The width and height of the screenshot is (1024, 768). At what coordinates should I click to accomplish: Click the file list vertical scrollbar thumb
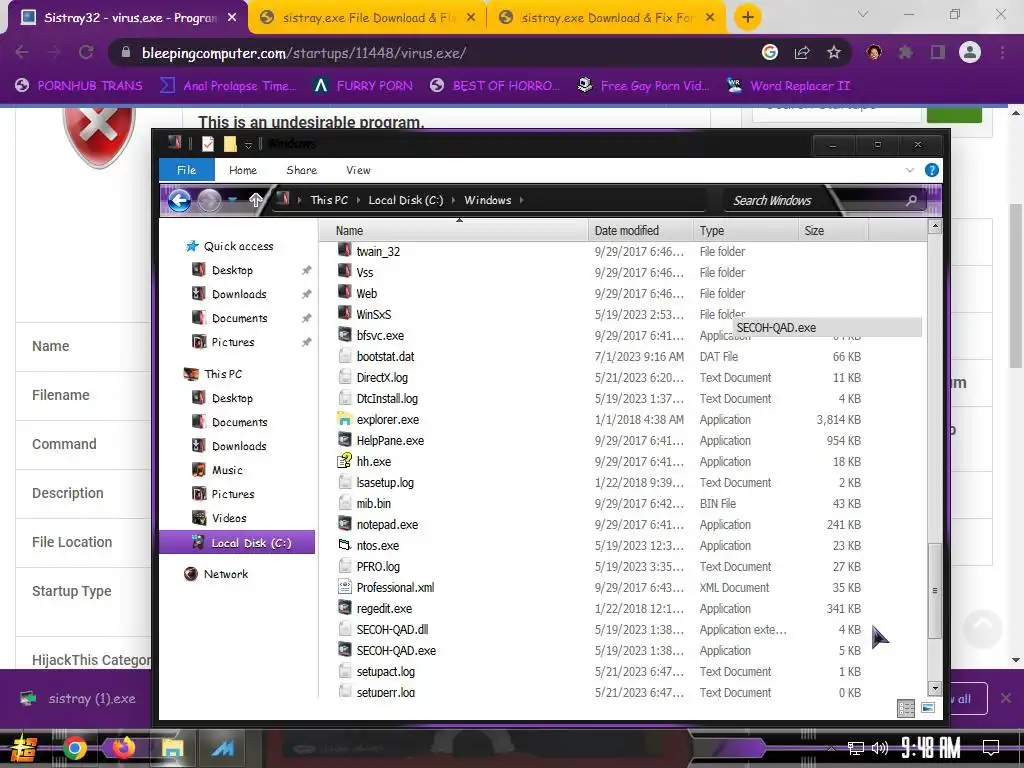pyautogui.click(x=935, y=589)
